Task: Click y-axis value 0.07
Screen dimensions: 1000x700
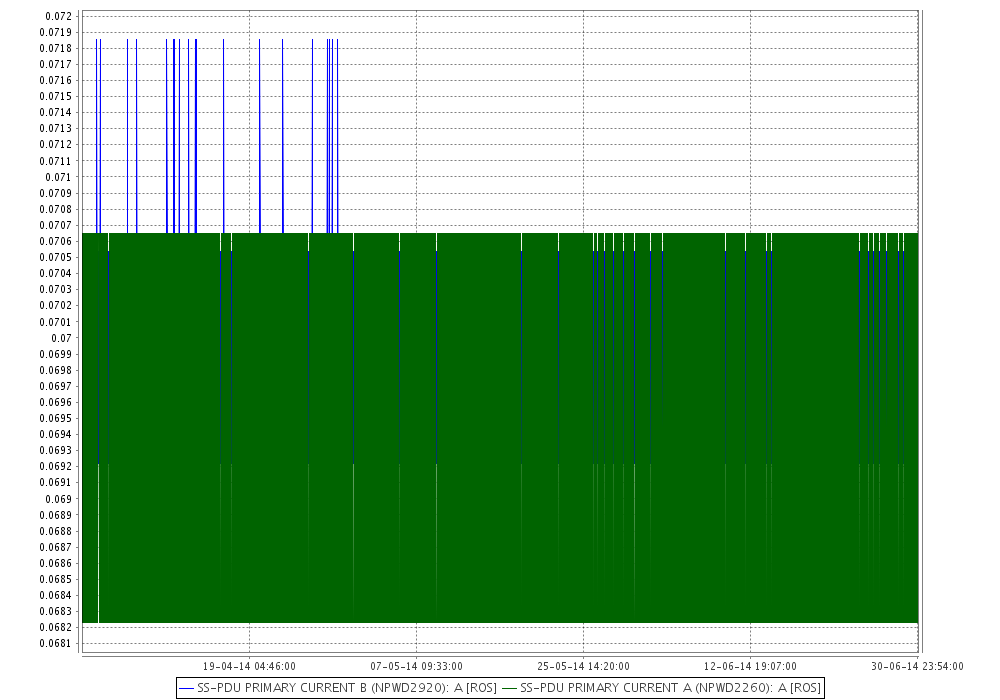Action: (61, 338)
